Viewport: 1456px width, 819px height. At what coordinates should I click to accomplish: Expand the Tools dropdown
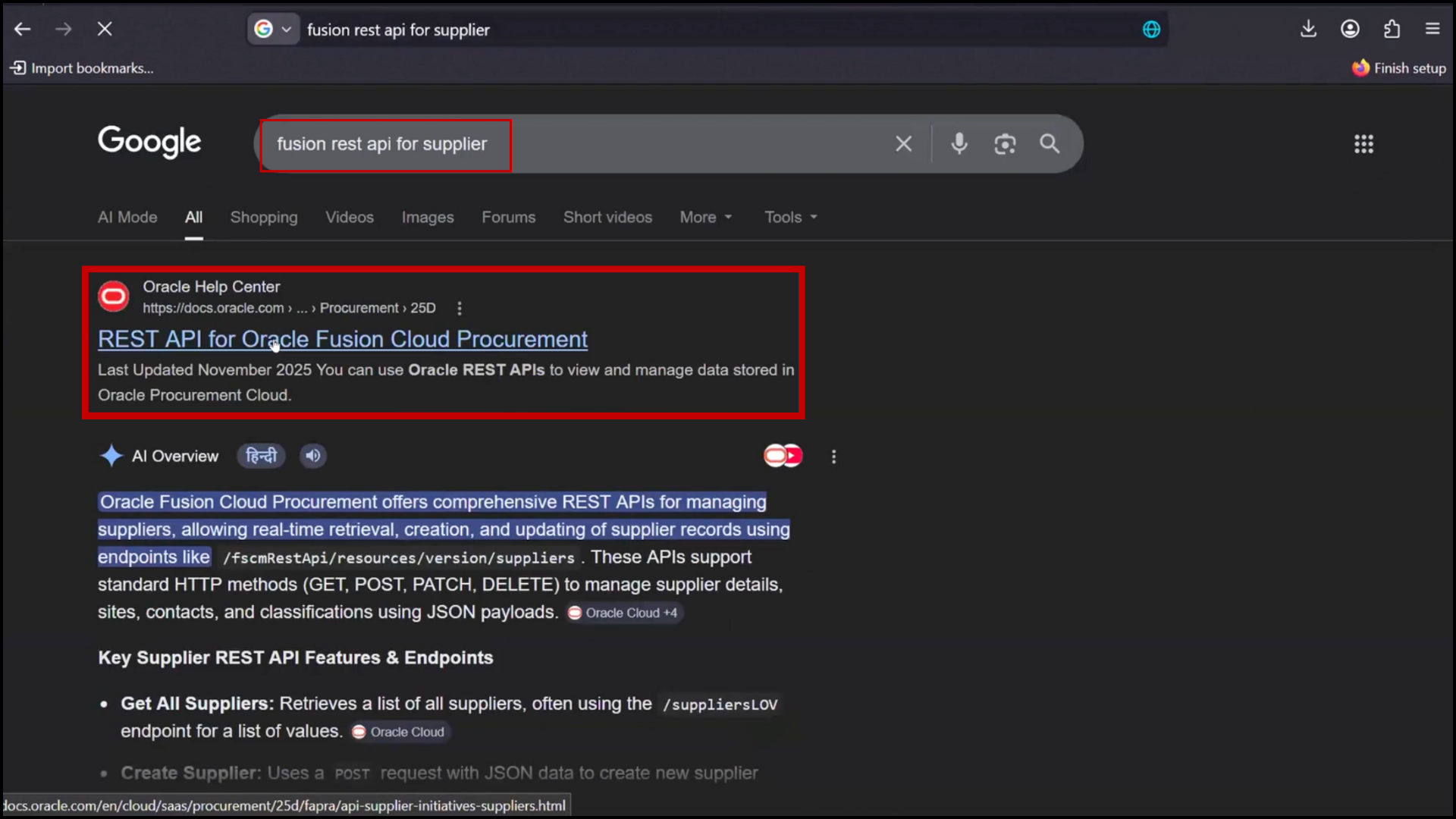[791, 217]
